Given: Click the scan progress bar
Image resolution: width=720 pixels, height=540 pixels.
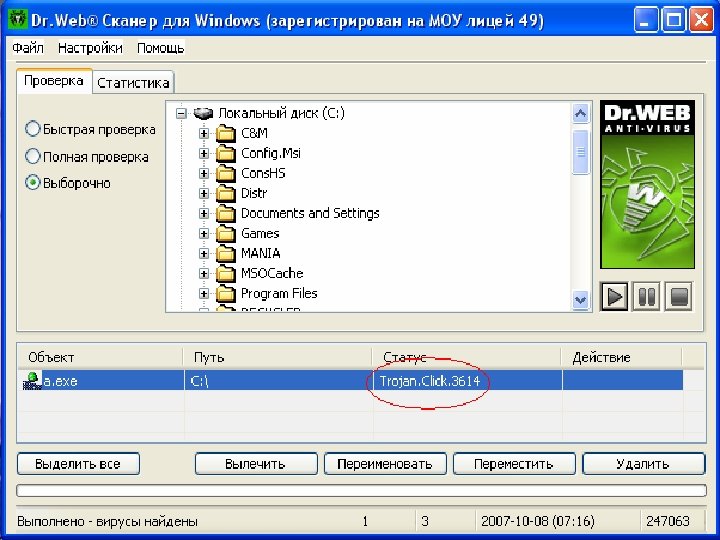Looking at the screenshot, I should pos(361,491).
